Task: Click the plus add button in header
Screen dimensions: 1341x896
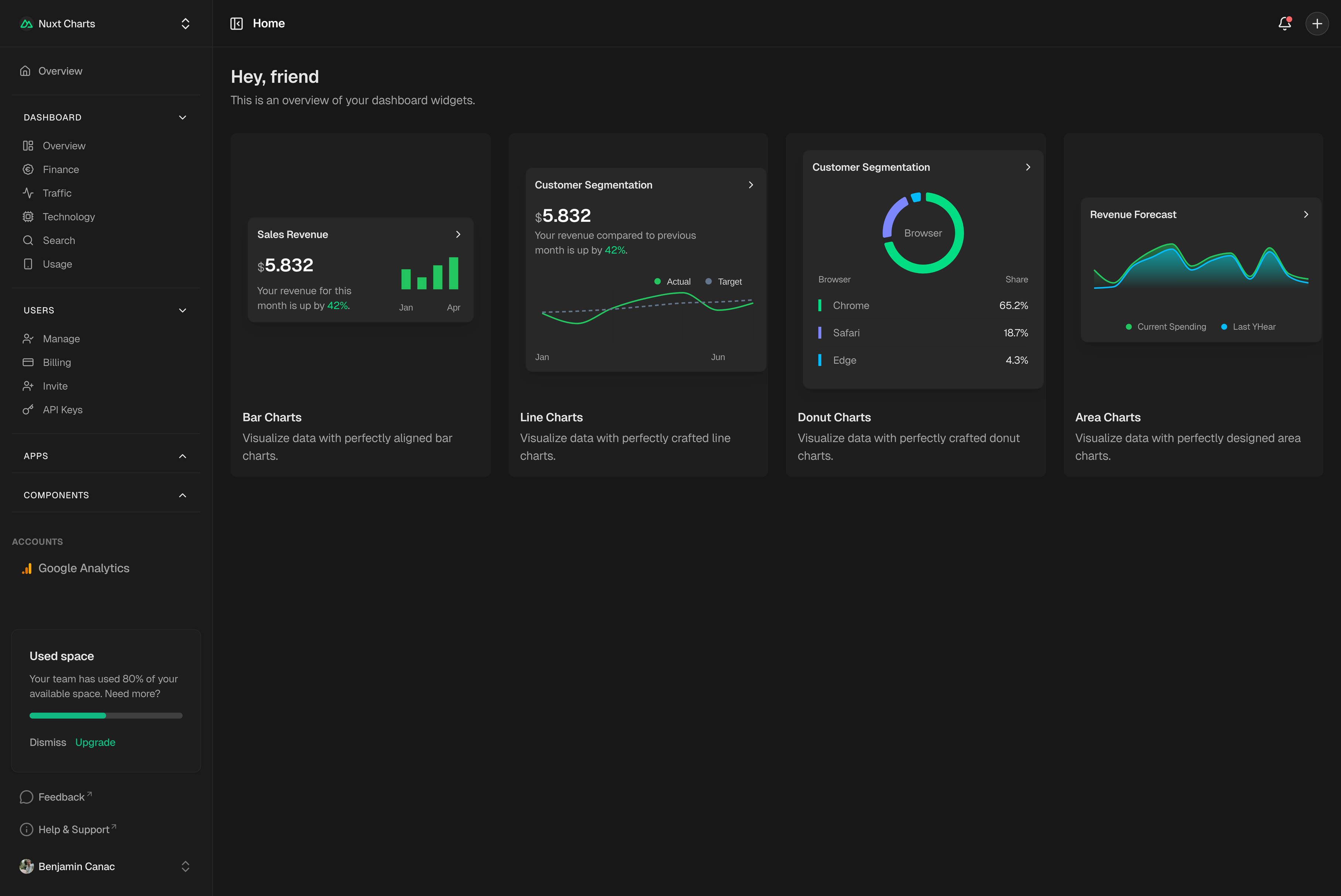Action: click(x=1317, y=23)
